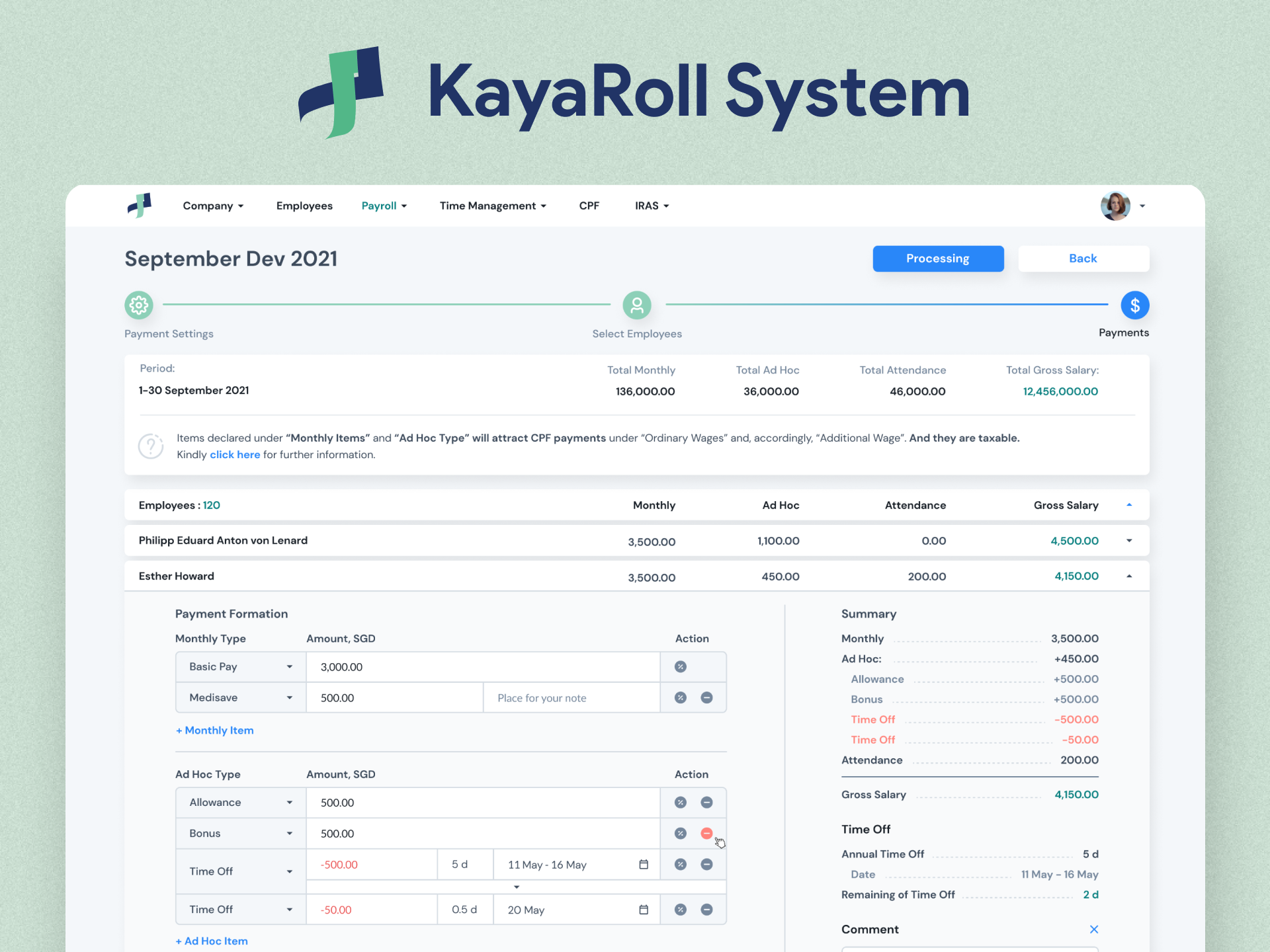Open calendar for 11 May - 16 May
Screen dimensions: 1270x952
[x=644, y=864]
